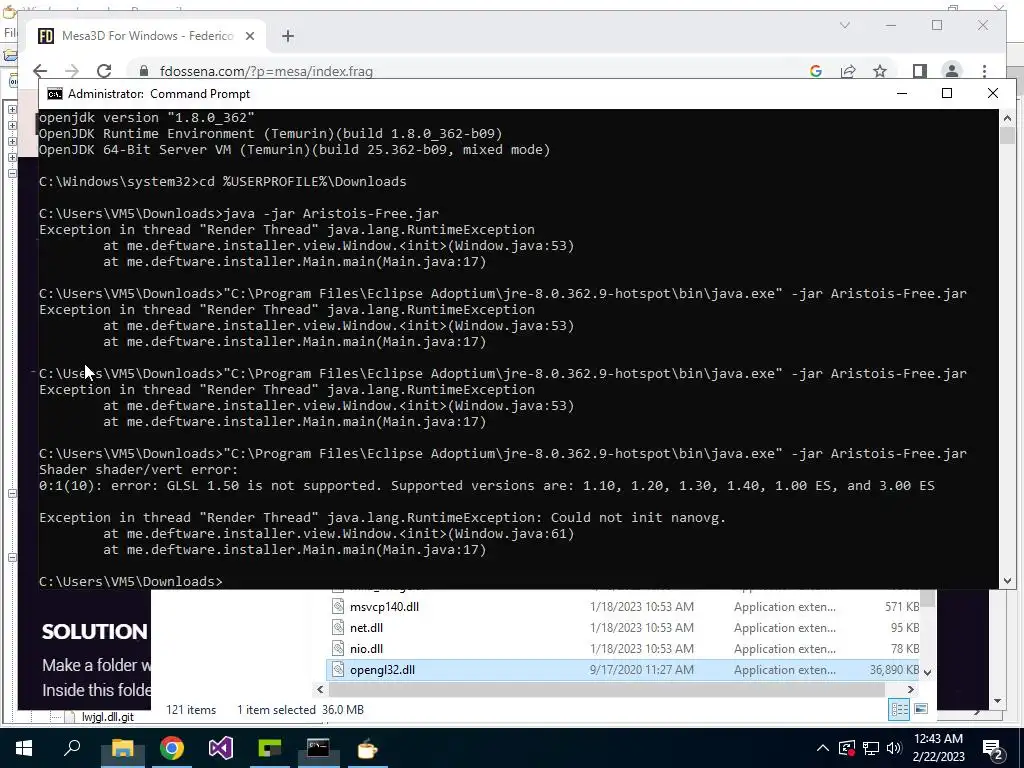Share this page from Chrome's address bar
The image size is (1024, 768).
tap(848, 71)
